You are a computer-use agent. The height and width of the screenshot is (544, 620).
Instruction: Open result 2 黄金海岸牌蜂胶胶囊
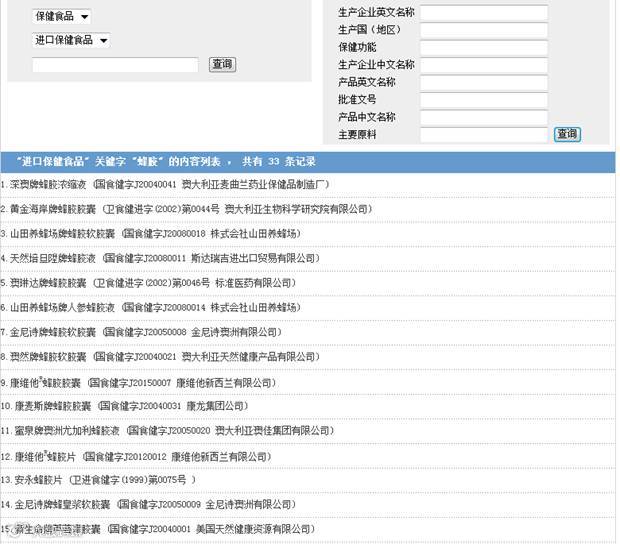[186, 209]
